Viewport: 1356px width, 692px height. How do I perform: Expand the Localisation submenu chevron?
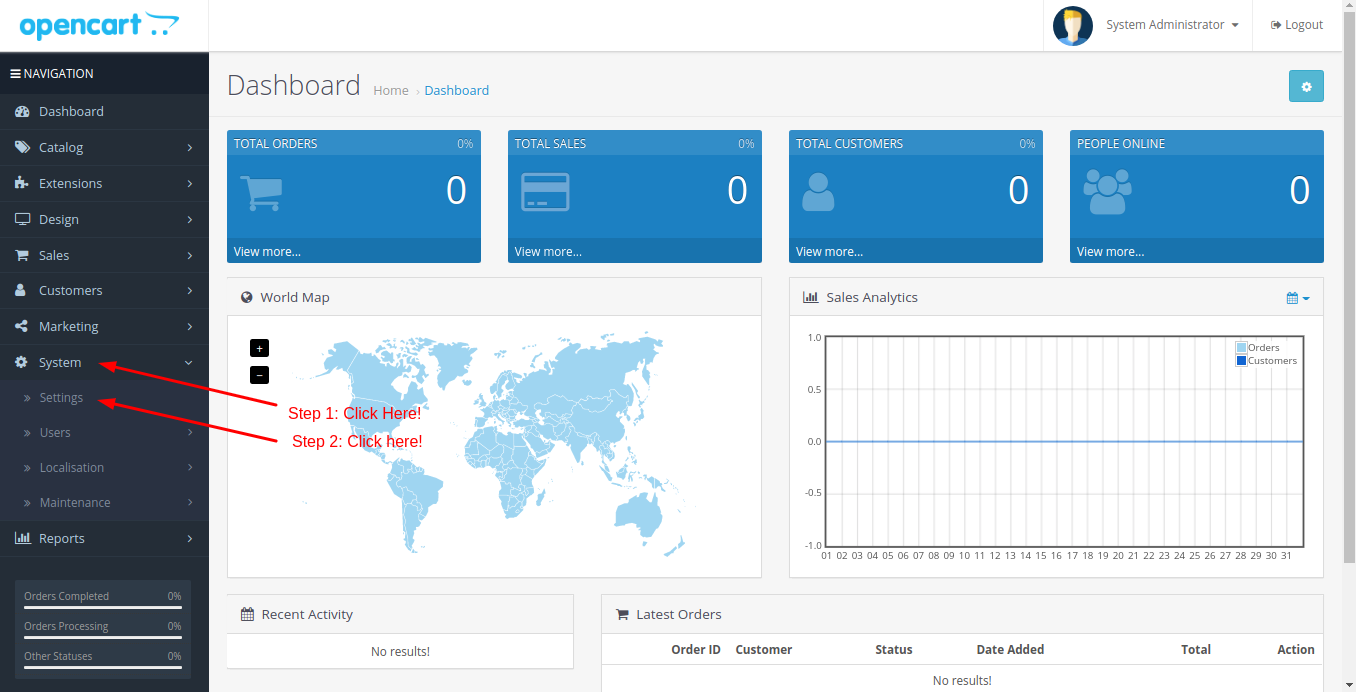pyautogui.click(x=189, y=468)
